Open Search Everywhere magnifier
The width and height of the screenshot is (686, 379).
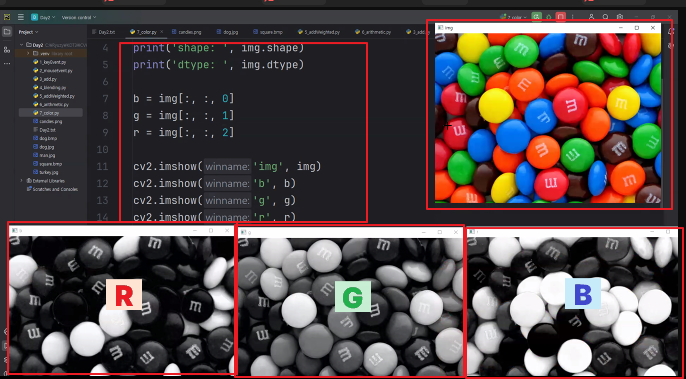coord(606,17)
